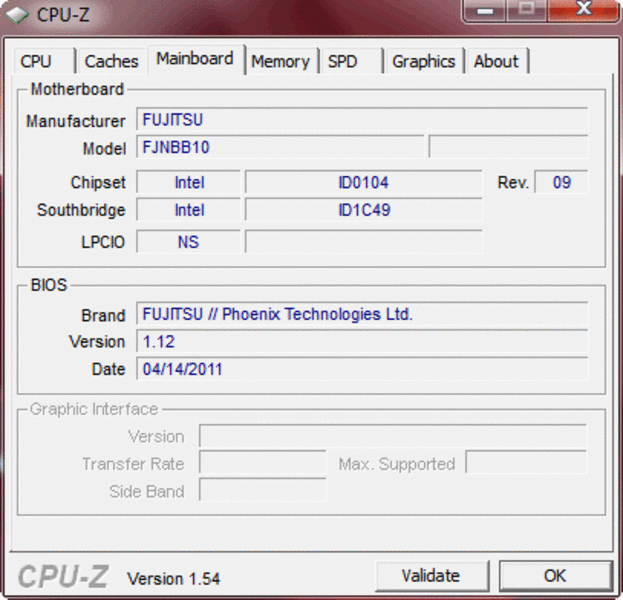
Task: Click the Manufacturer field showing FUJITSU
Action: pyautogui.click(x=362, y=119)
